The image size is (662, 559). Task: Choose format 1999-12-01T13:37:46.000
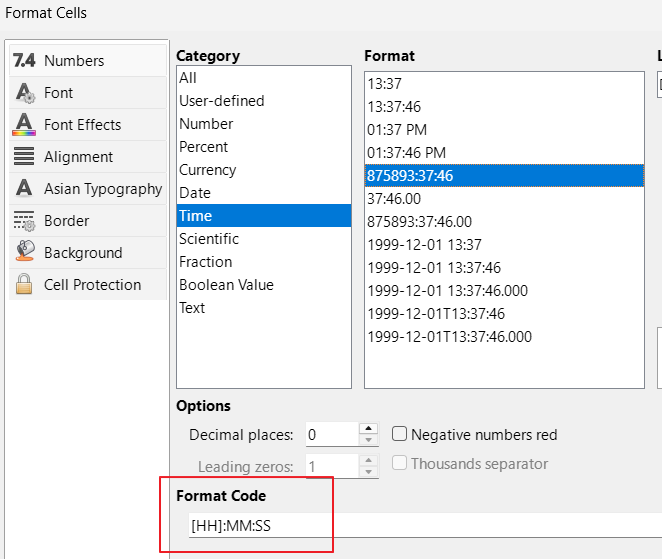coord(504,337)
